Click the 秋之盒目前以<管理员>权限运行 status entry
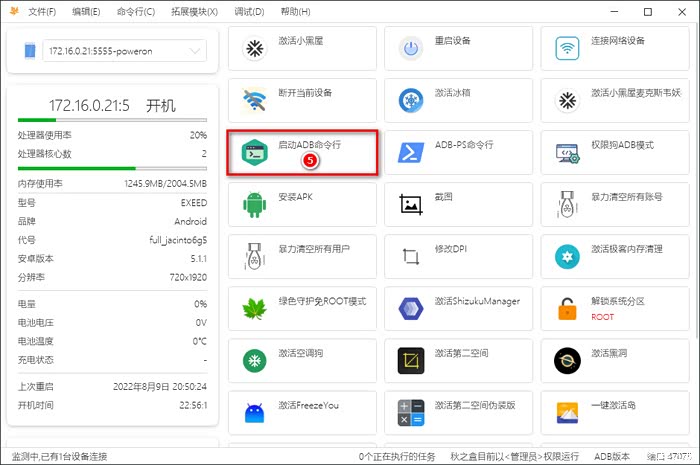 click(x=514, y=457)
